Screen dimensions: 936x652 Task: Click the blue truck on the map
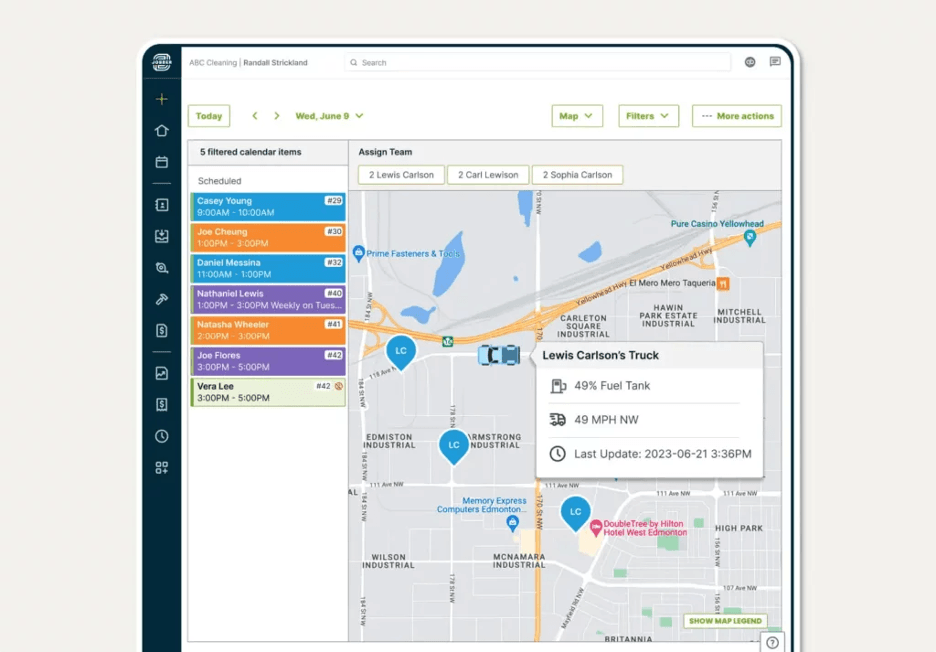[x=499, y=355]
